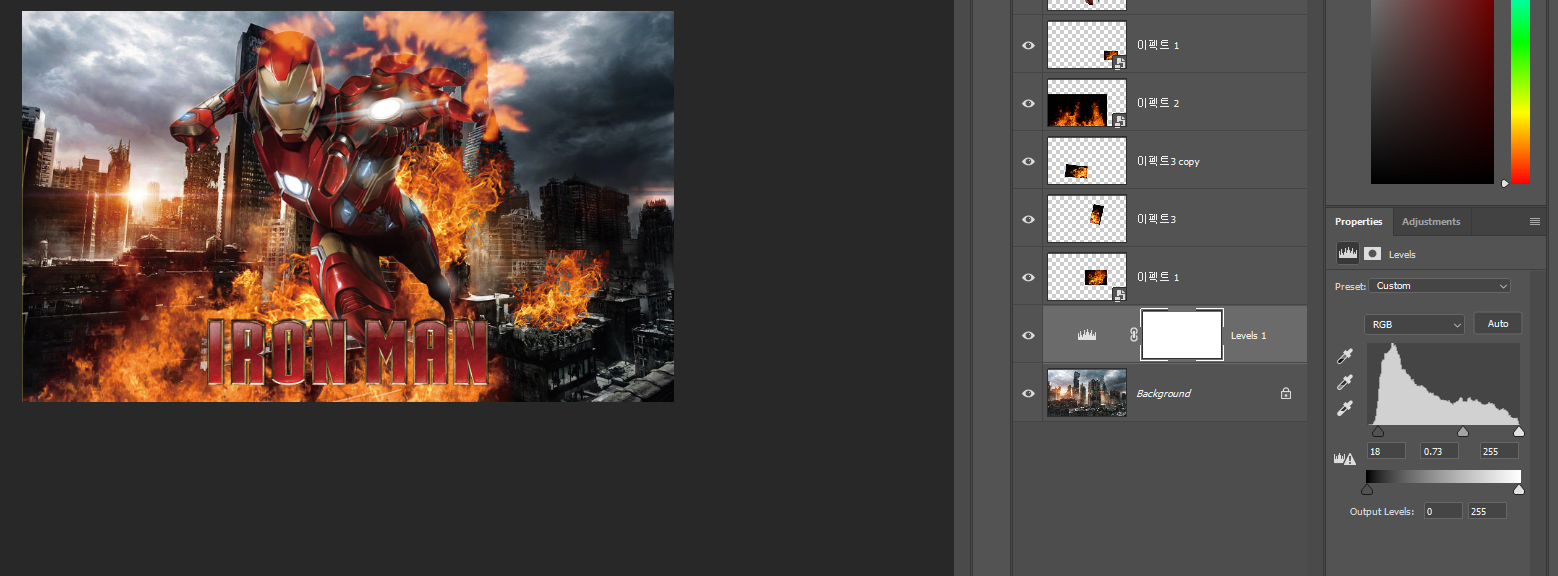Click the IRON MAN title on canvas
This screenshot has height=576, width=1558.
(x=346, y=354)
